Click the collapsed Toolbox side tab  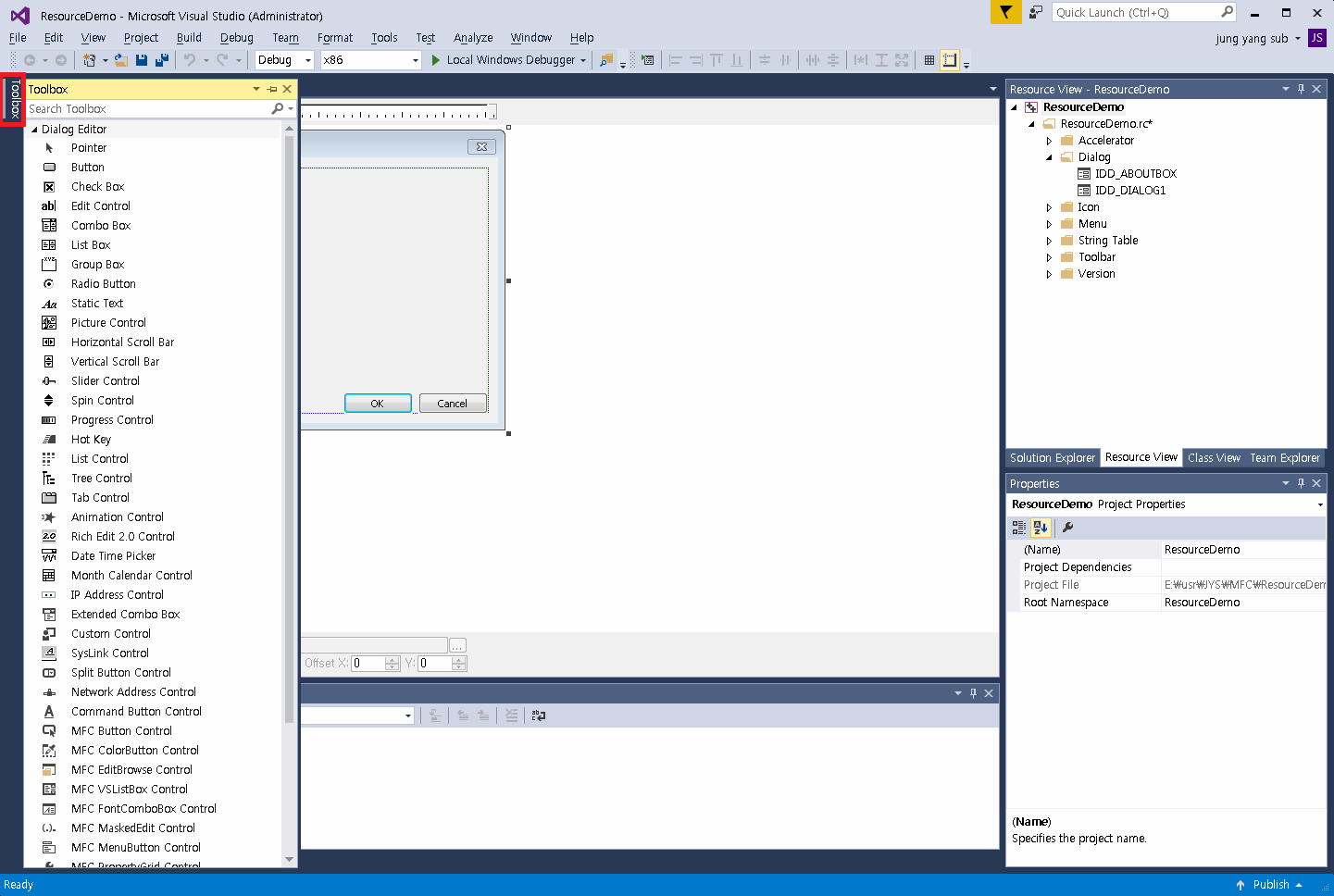pyautogui.click(x=14, y=100)
